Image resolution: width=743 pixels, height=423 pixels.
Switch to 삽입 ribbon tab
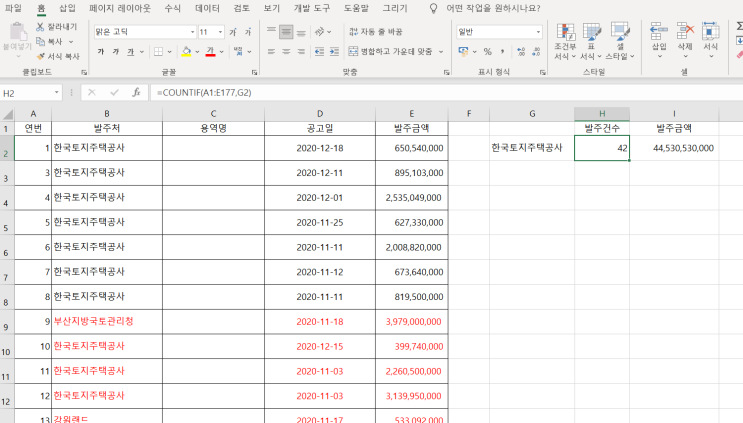click(x=67, y=8)
